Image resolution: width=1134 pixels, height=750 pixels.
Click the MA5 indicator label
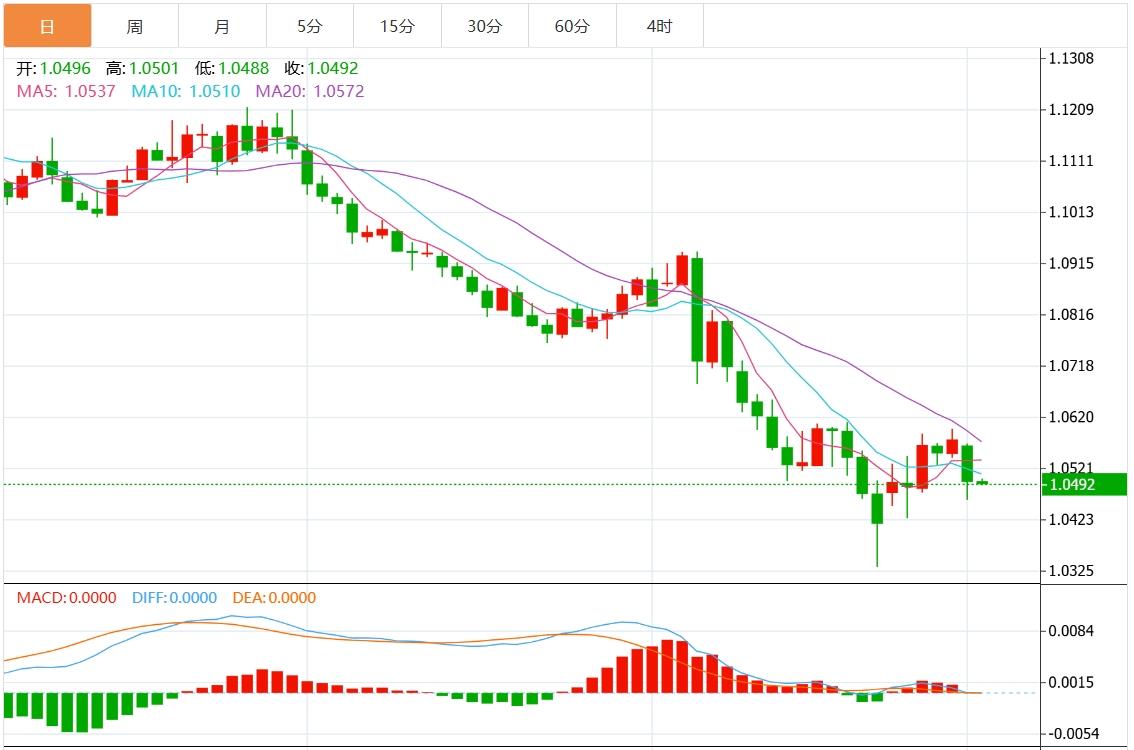coord(66,91)
